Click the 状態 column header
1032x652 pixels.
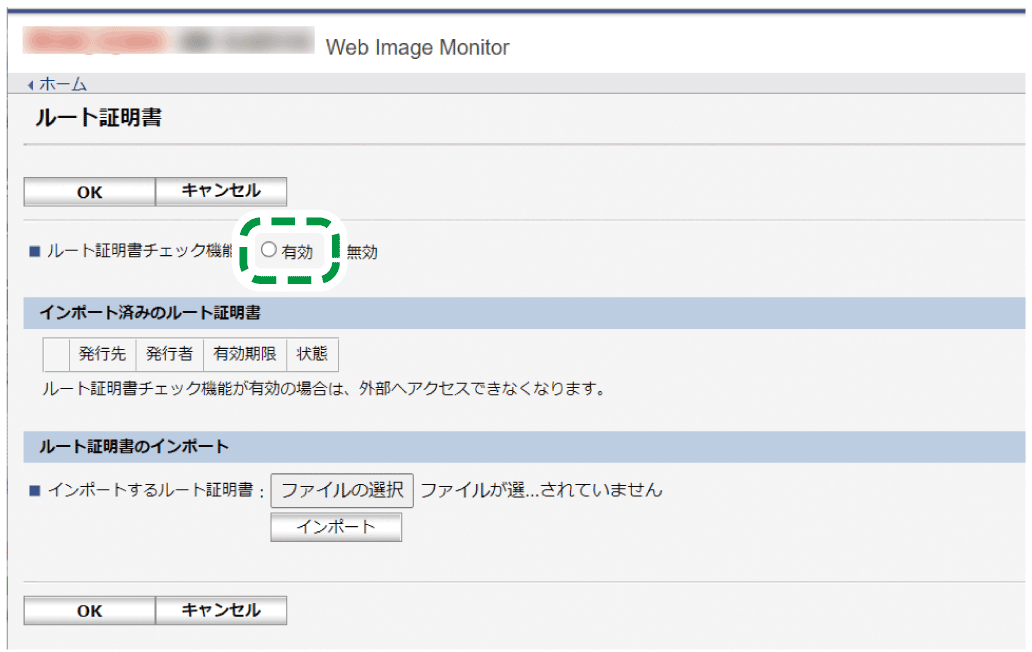tap(312, 354)
